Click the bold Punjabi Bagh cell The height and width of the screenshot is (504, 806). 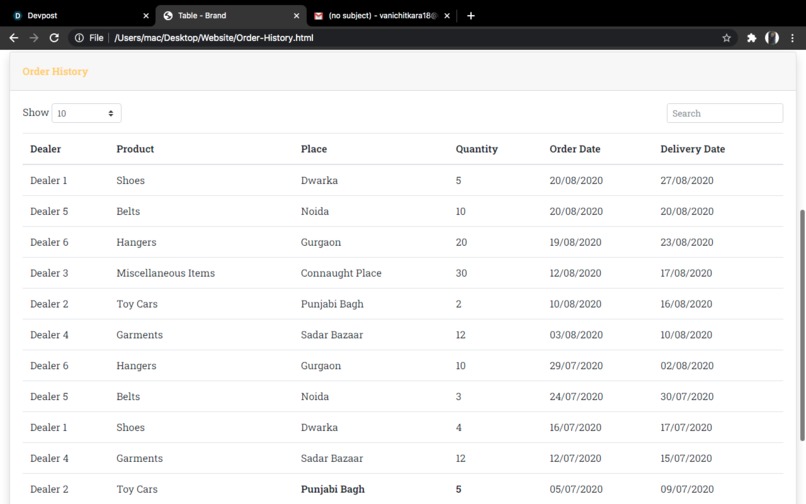[333, 489]
